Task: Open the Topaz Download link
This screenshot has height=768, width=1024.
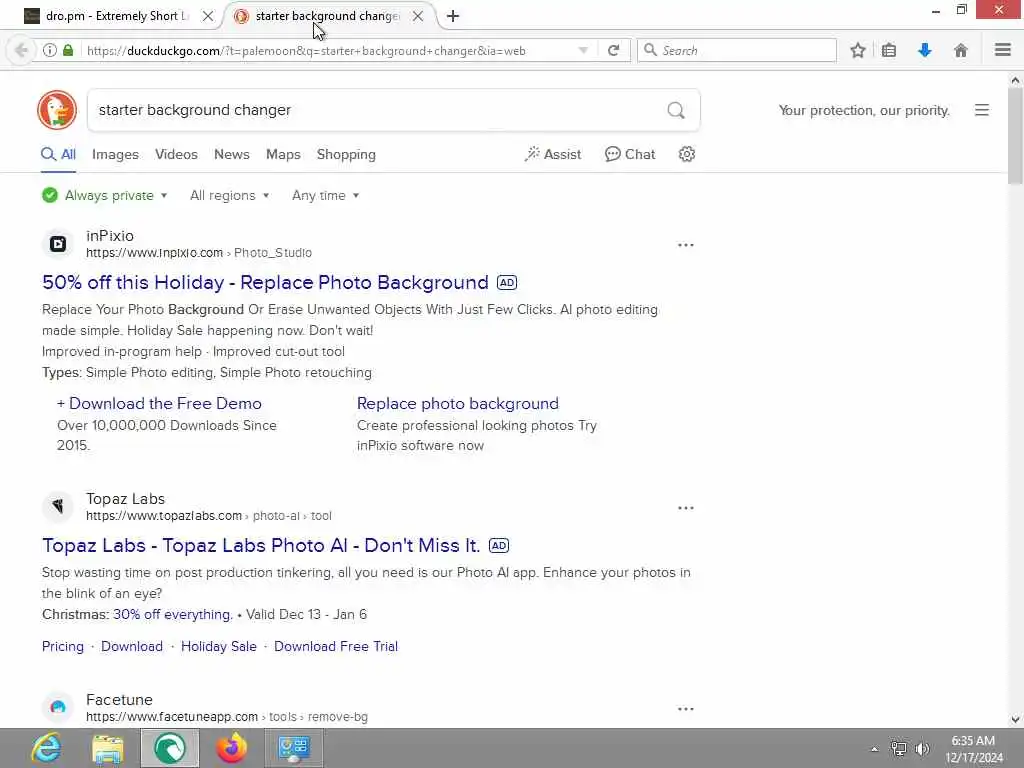Action: coord(132,647)
